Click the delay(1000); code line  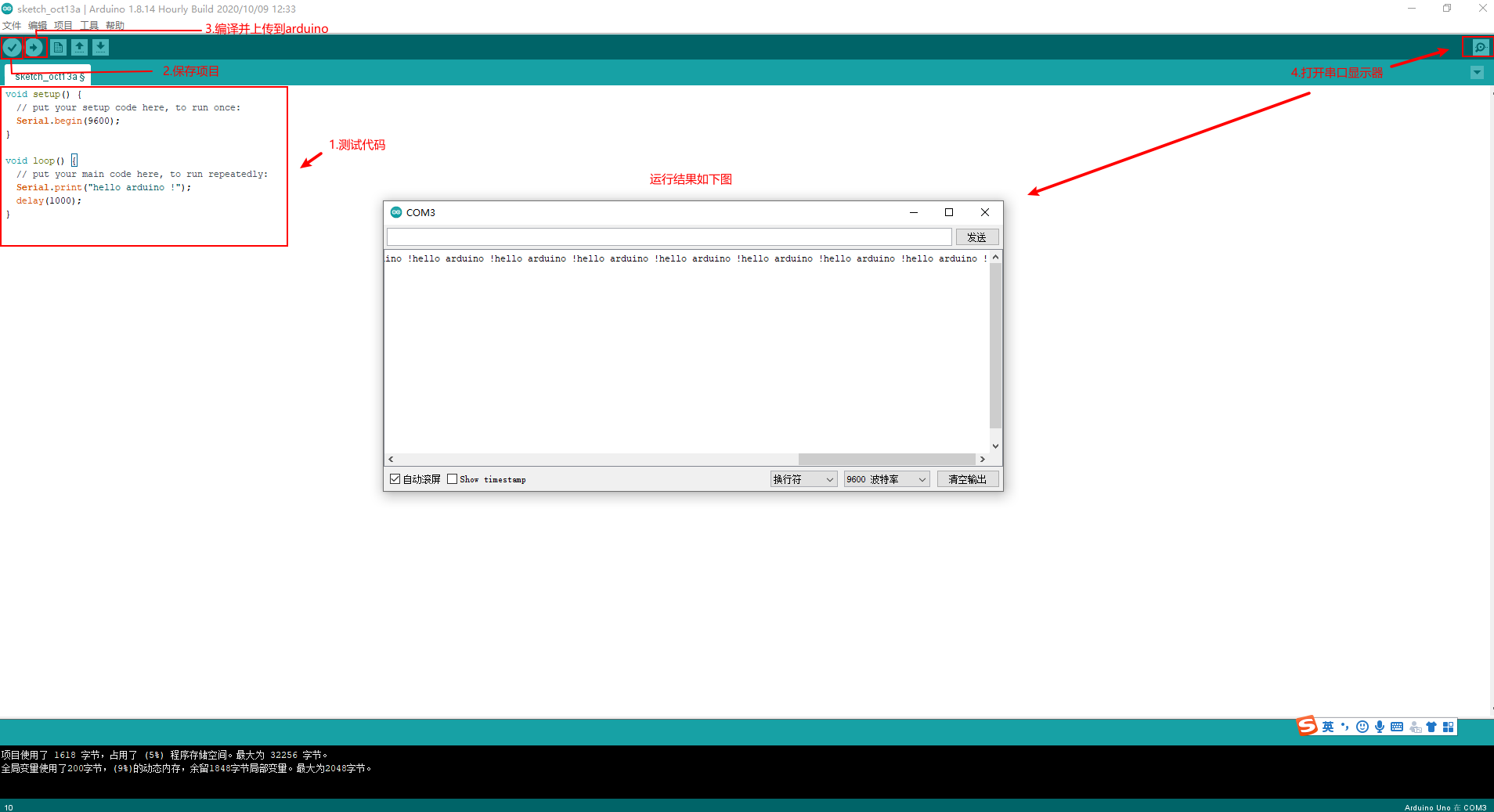49,200
